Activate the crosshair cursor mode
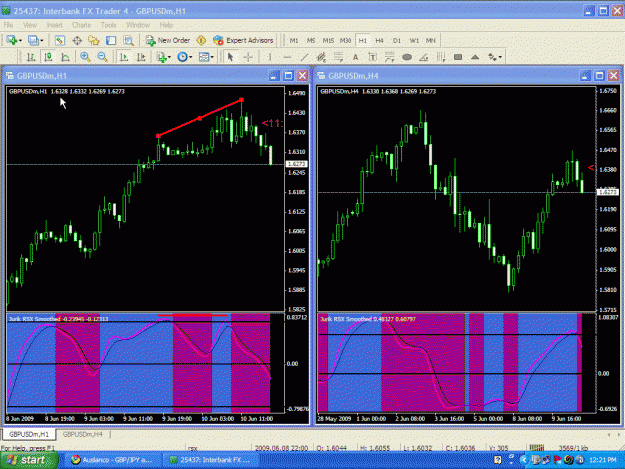Image resolution: width=625 pixels, height=469 pixels. [x=248, y=57]
